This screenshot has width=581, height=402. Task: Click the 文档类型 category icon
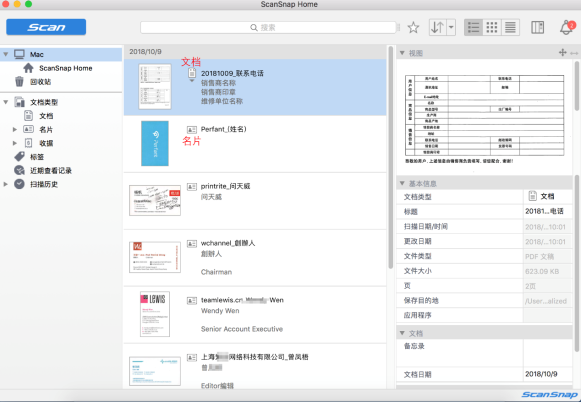tap(19, 102)
